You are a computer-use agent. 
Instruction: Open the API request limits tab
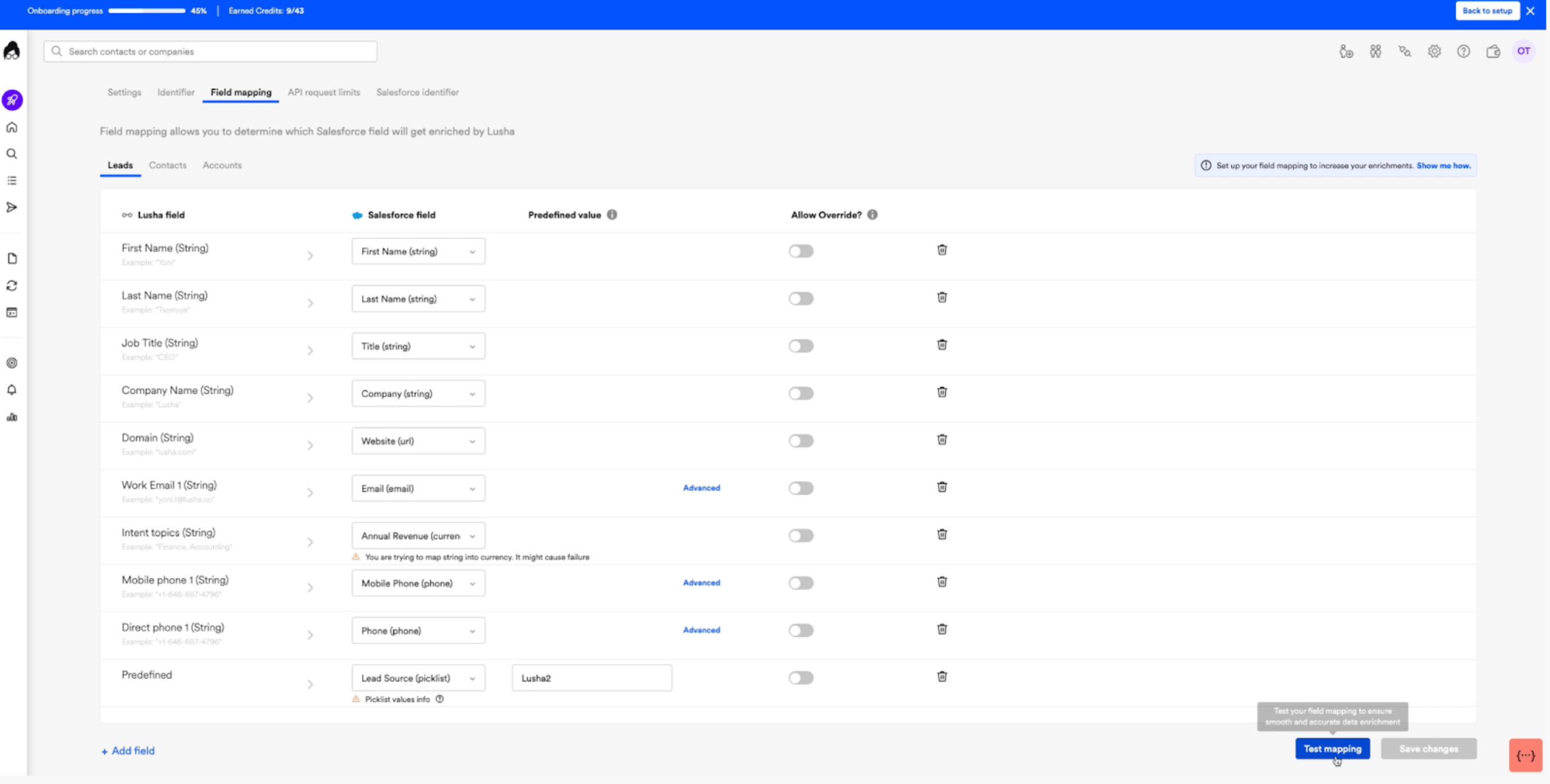coord(324,93)
